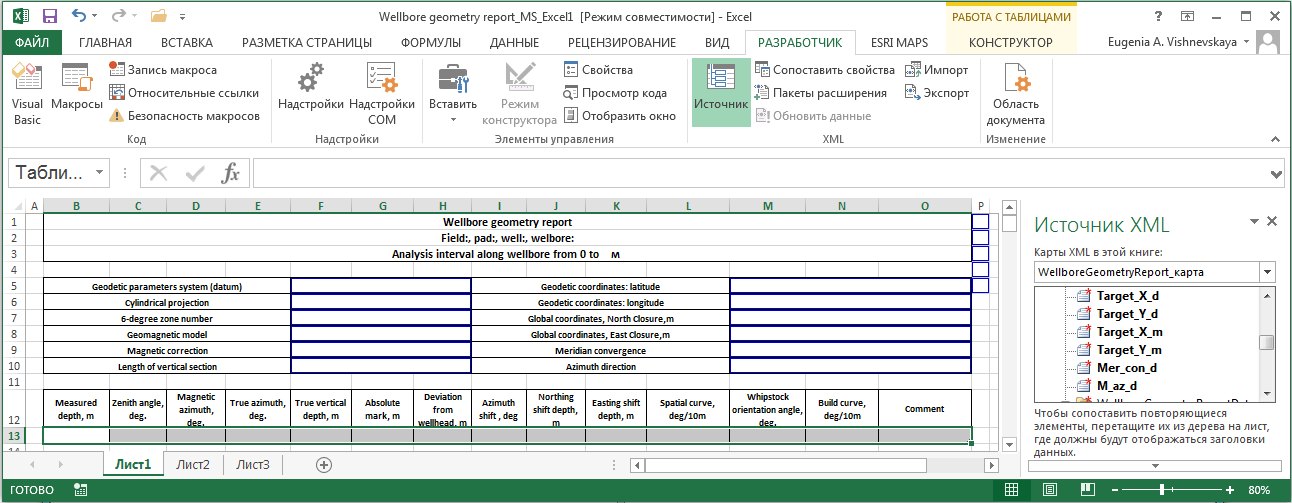Switch to the ДАННЫЕ tab

(x=515, y=42)
